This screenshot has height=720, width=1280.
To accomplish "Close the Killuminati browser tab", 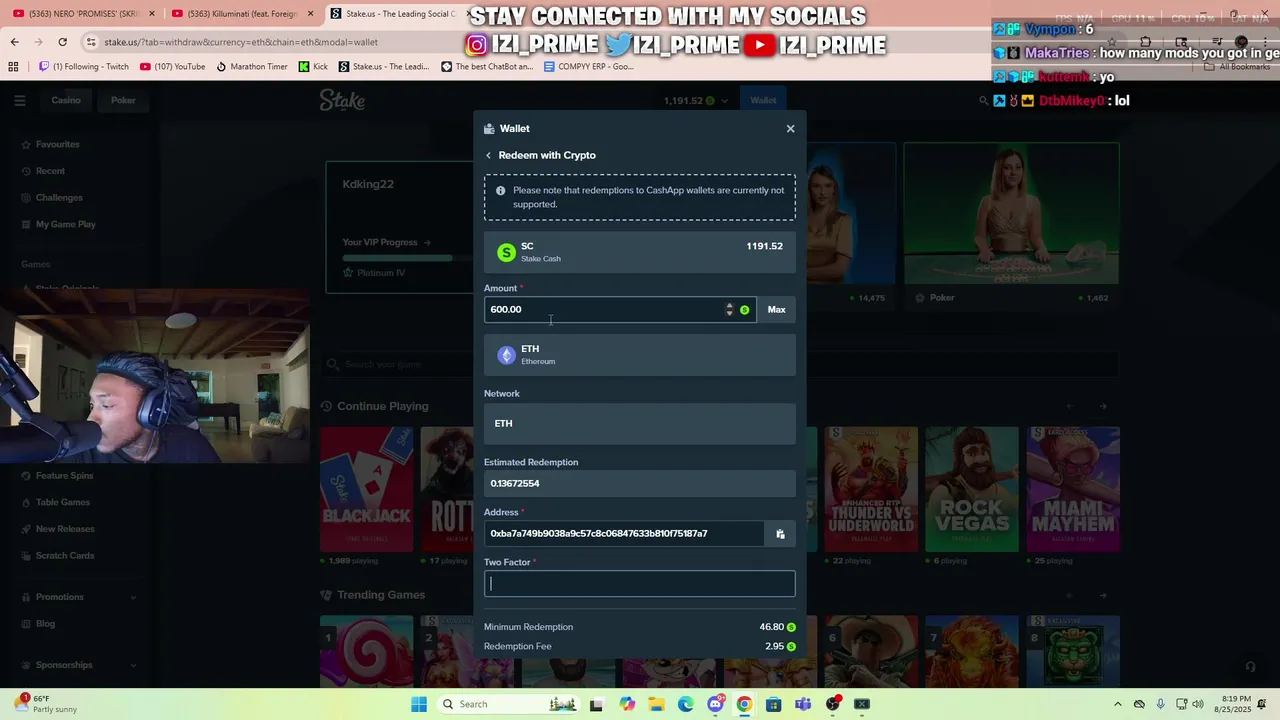I will point(310,14).
